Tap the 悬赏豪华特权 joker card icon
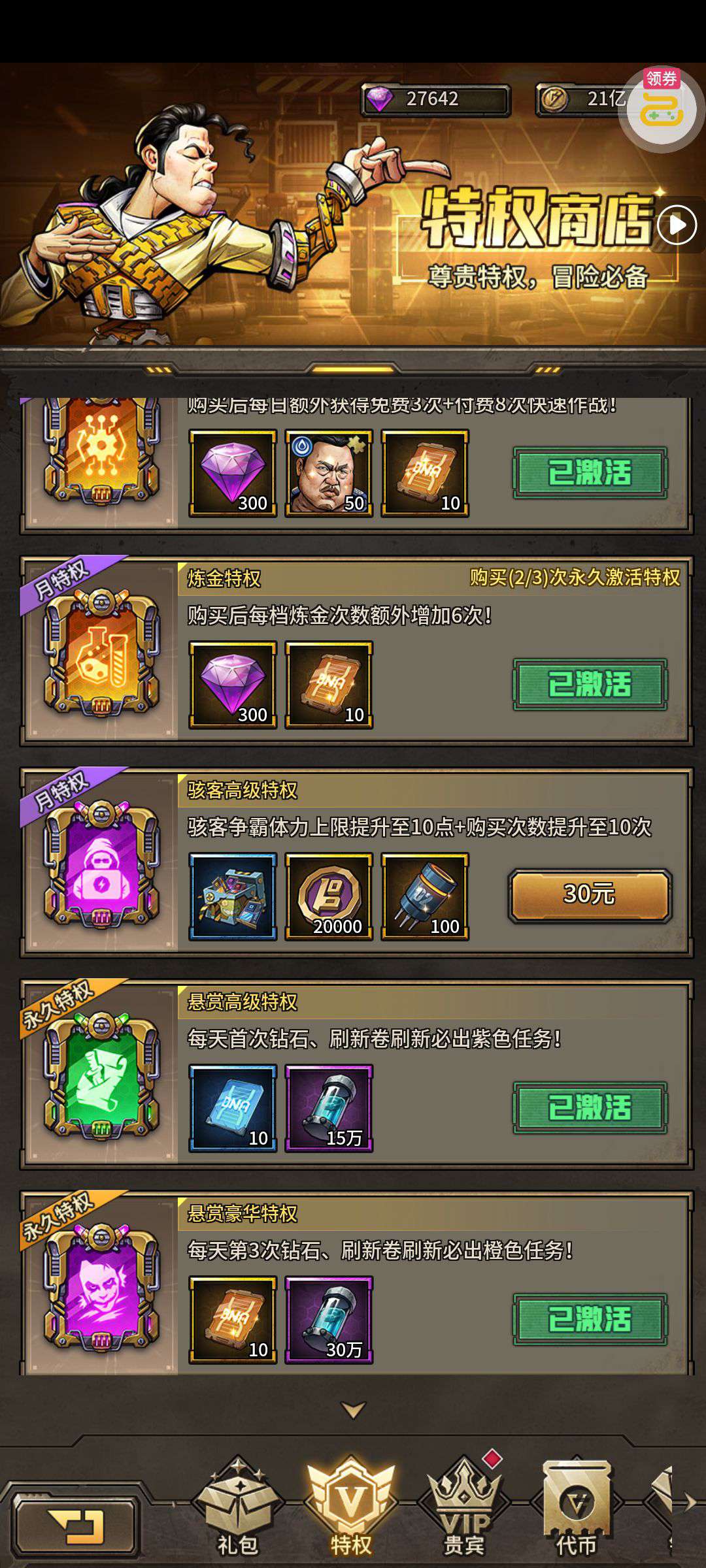706x1568 pixels. (x=101, y=1288)
